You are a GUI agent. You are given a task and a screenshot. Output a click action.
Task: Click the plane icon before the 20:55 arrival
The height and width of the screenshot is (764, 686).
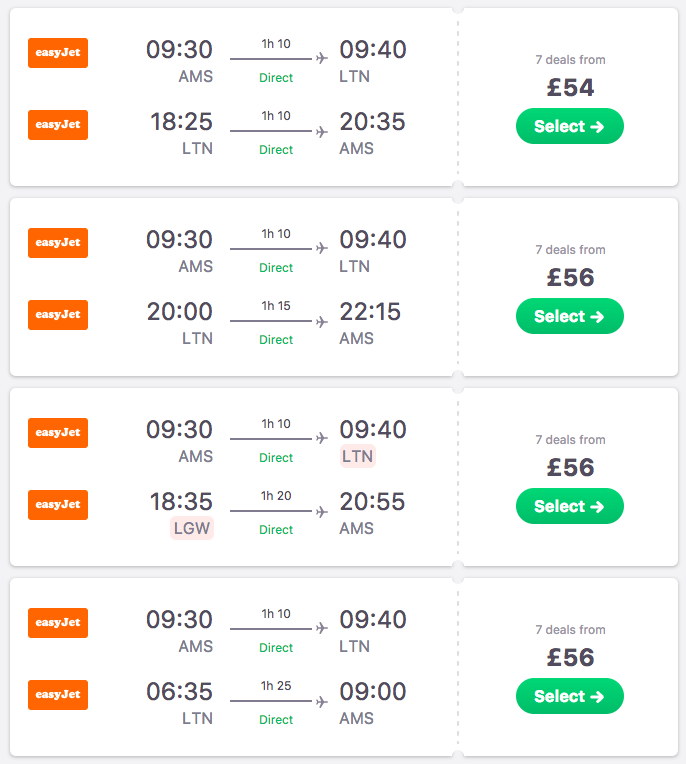pyautogui.click(x=322, y=511)
